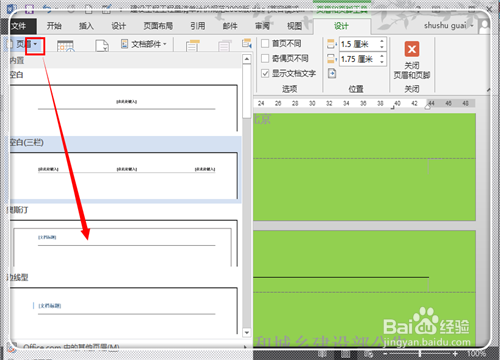
Task: Click the undo icon in quick access toolbar
Action: point(47,9)
